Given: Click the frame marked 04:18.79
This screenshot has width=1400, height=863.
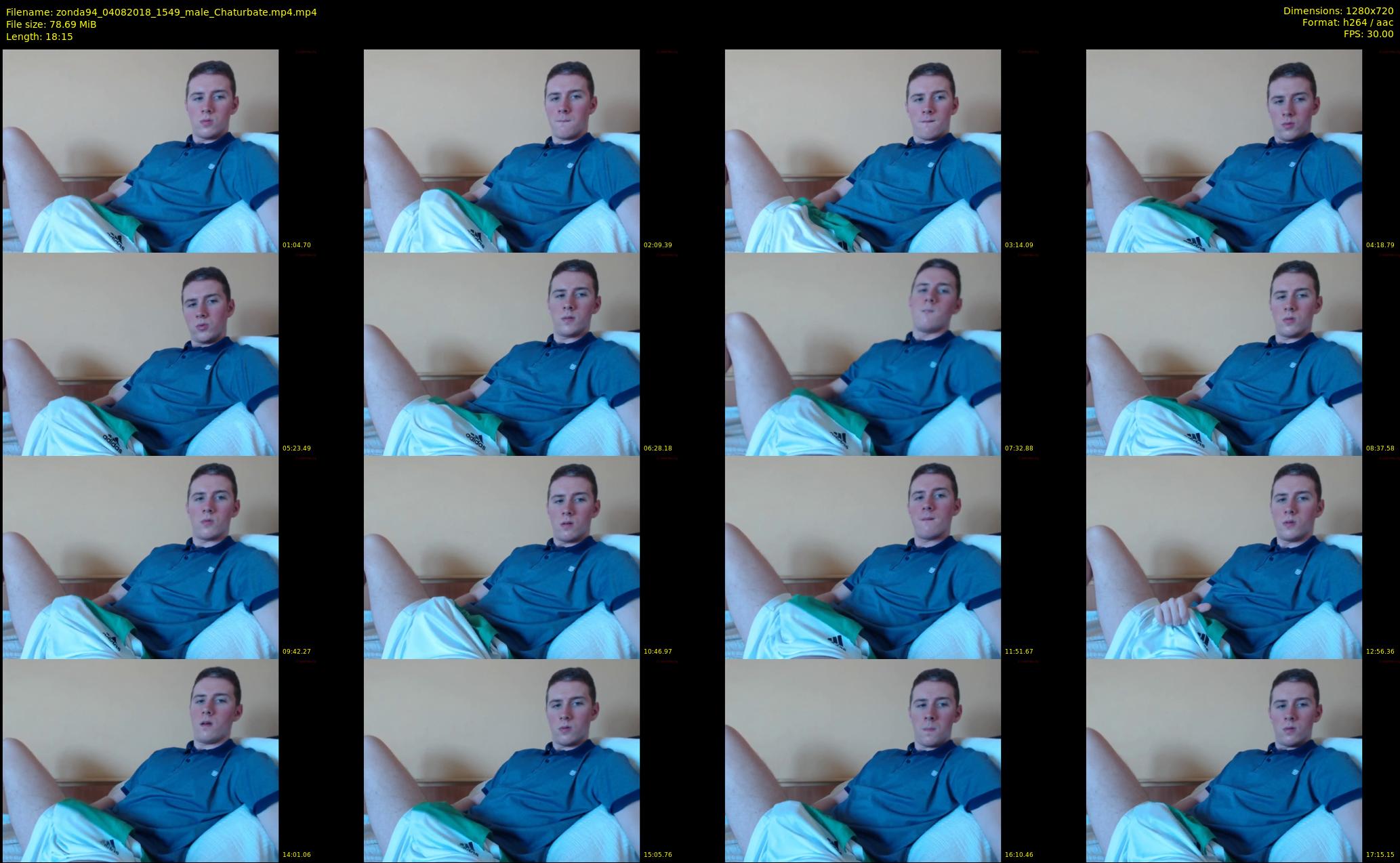Looking at the screenshot, I should pos(1224,150).
